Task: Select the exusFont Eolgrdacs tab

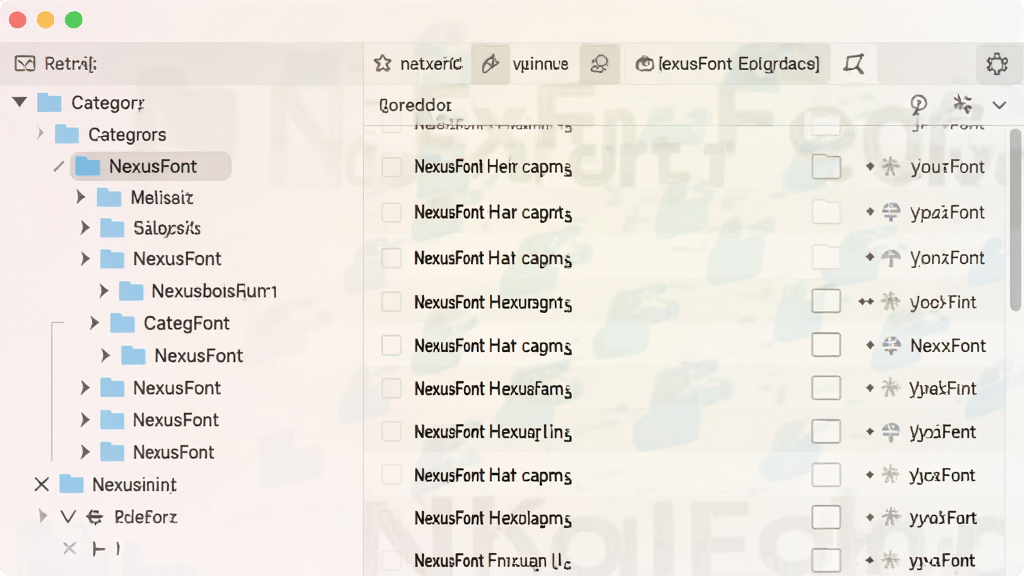Action: [728, 64]
